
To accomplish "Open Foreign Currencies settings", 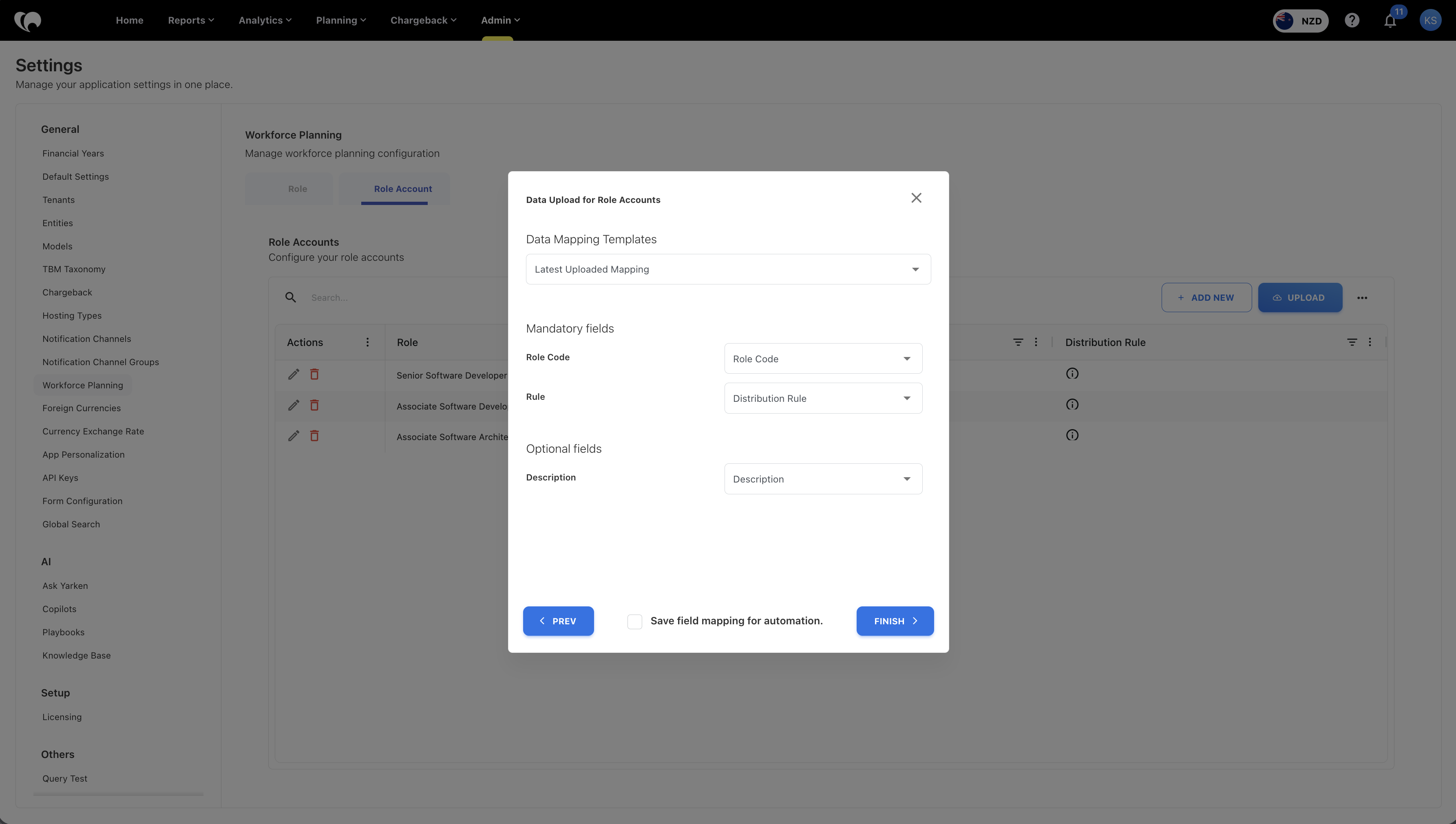I will 82,408.
